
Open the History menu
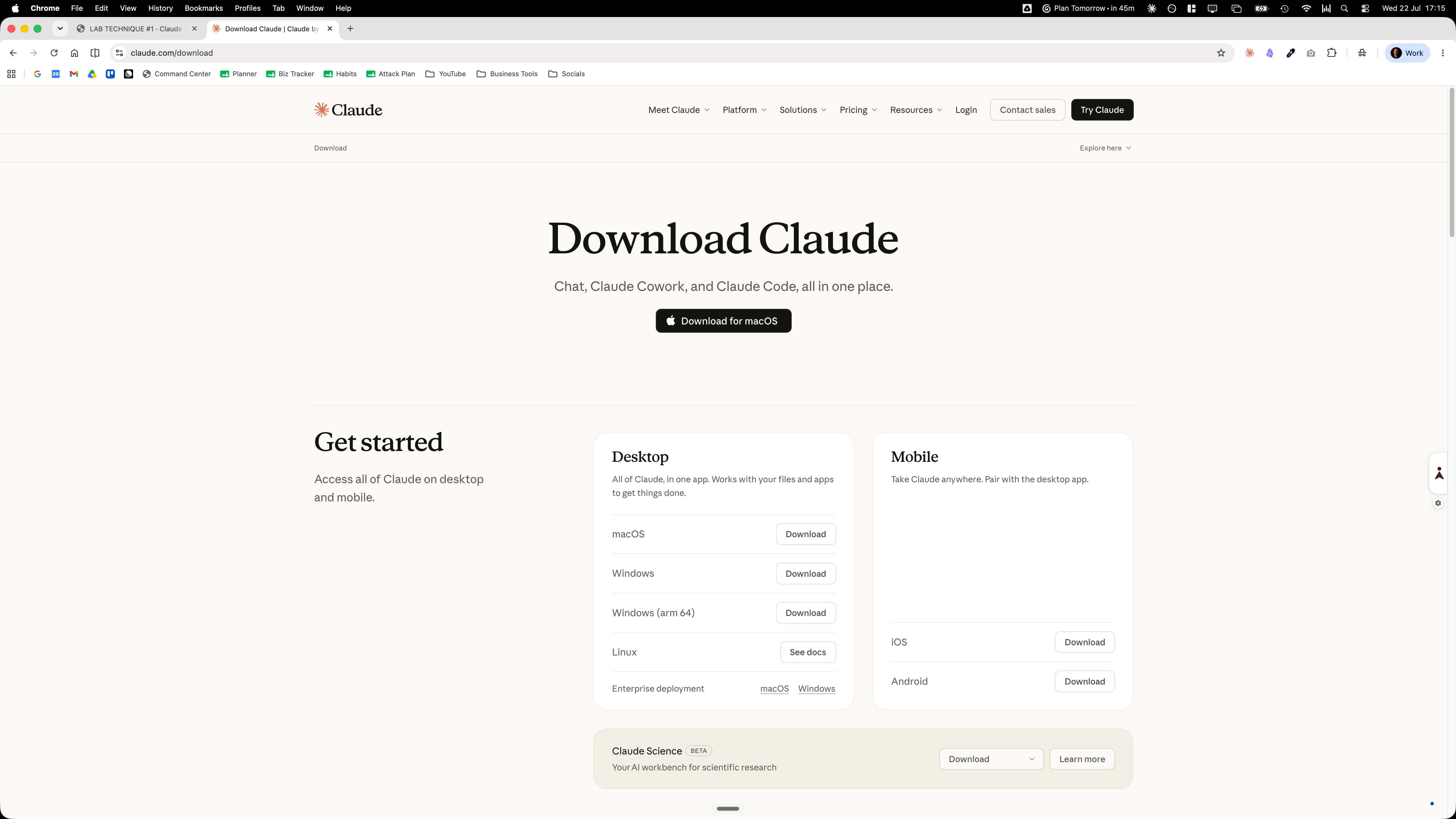pyautogui.click(x=160, y=8)
